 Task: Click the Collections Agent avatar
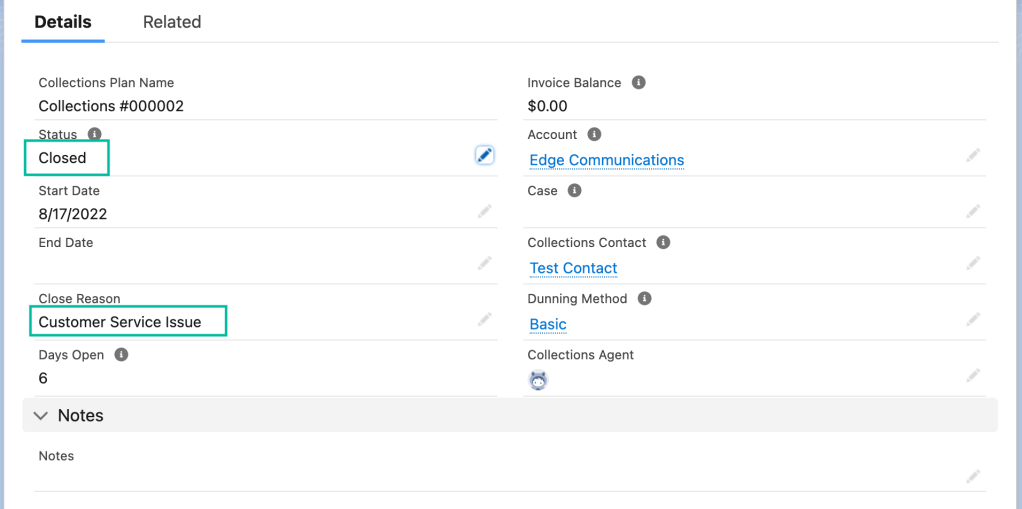click(x=538, y=380)
